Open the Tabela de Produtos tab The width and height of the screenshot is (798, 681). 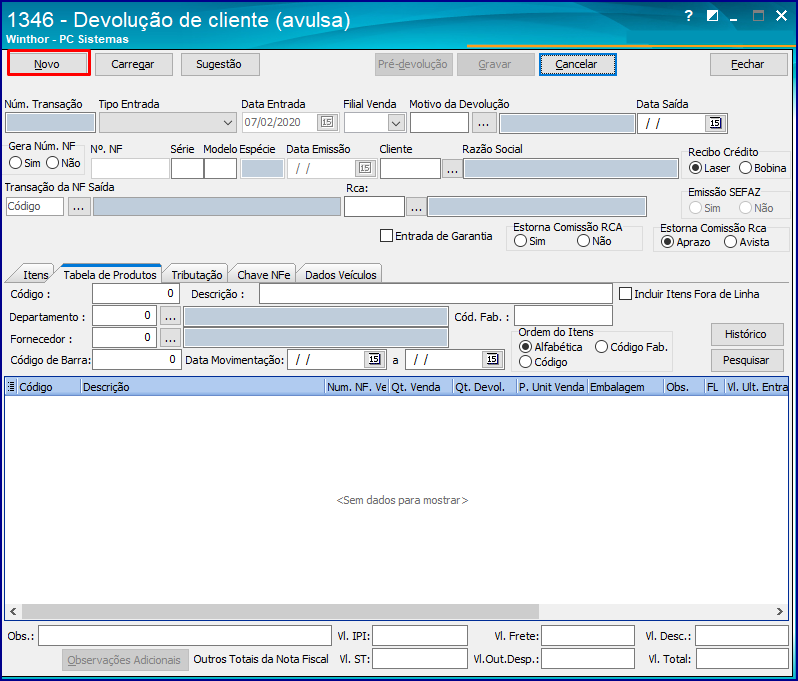[110, 274]
